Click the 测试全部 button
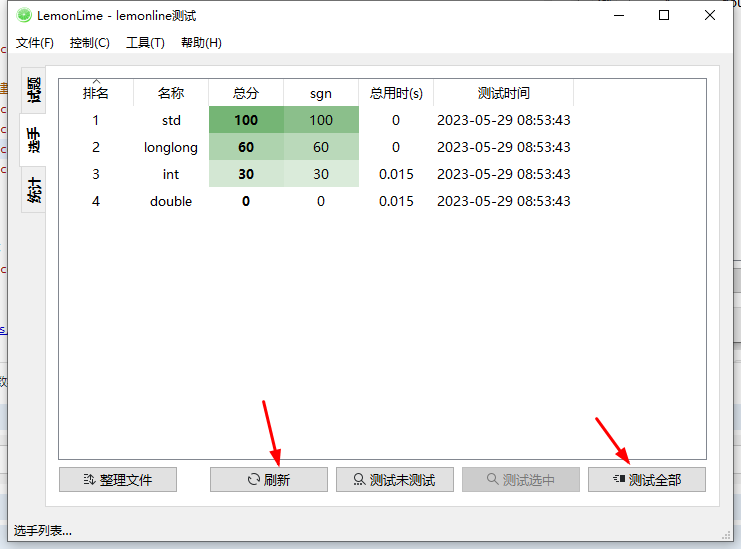The image size is (741, 549). pyautogui.click(x=647, y=480)
